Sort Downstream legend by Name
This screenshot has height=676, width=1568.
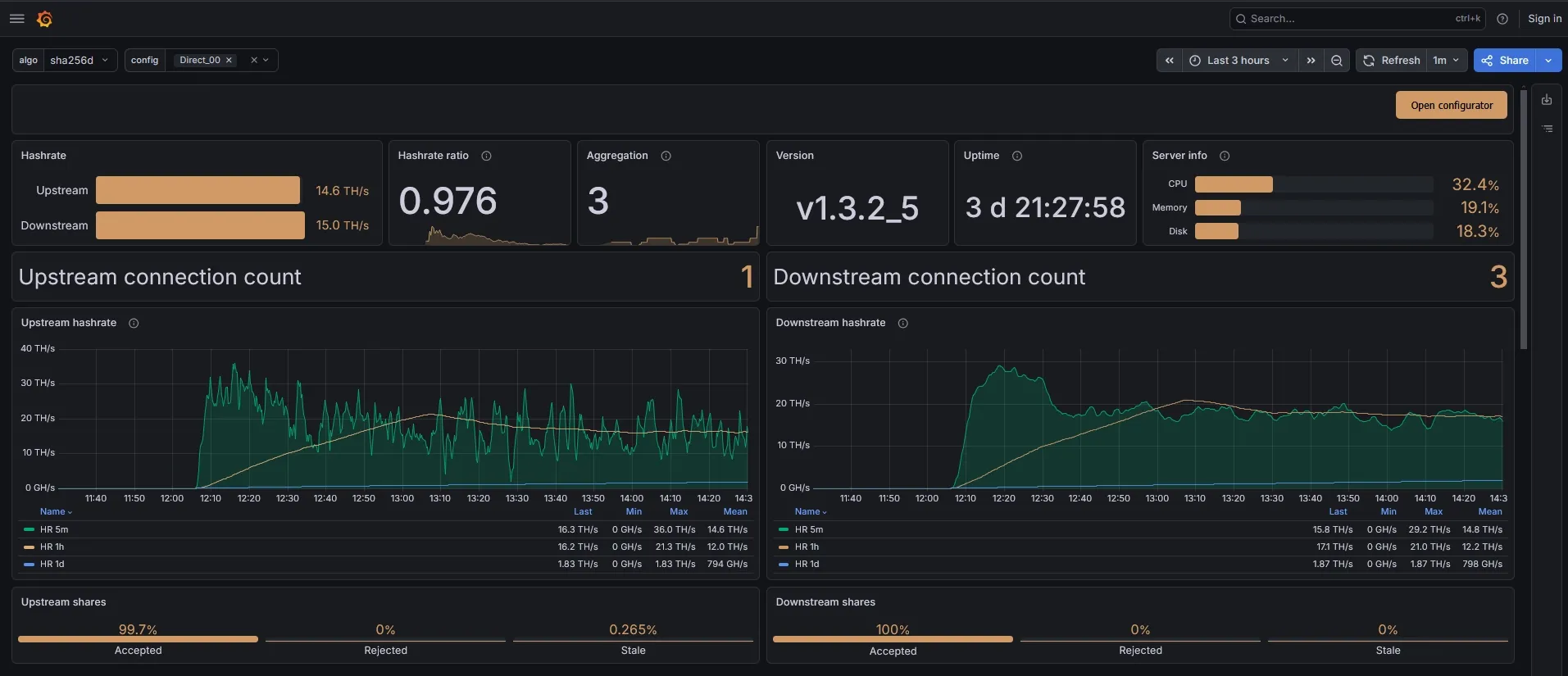pyautogui.click(x=811, y=511)
